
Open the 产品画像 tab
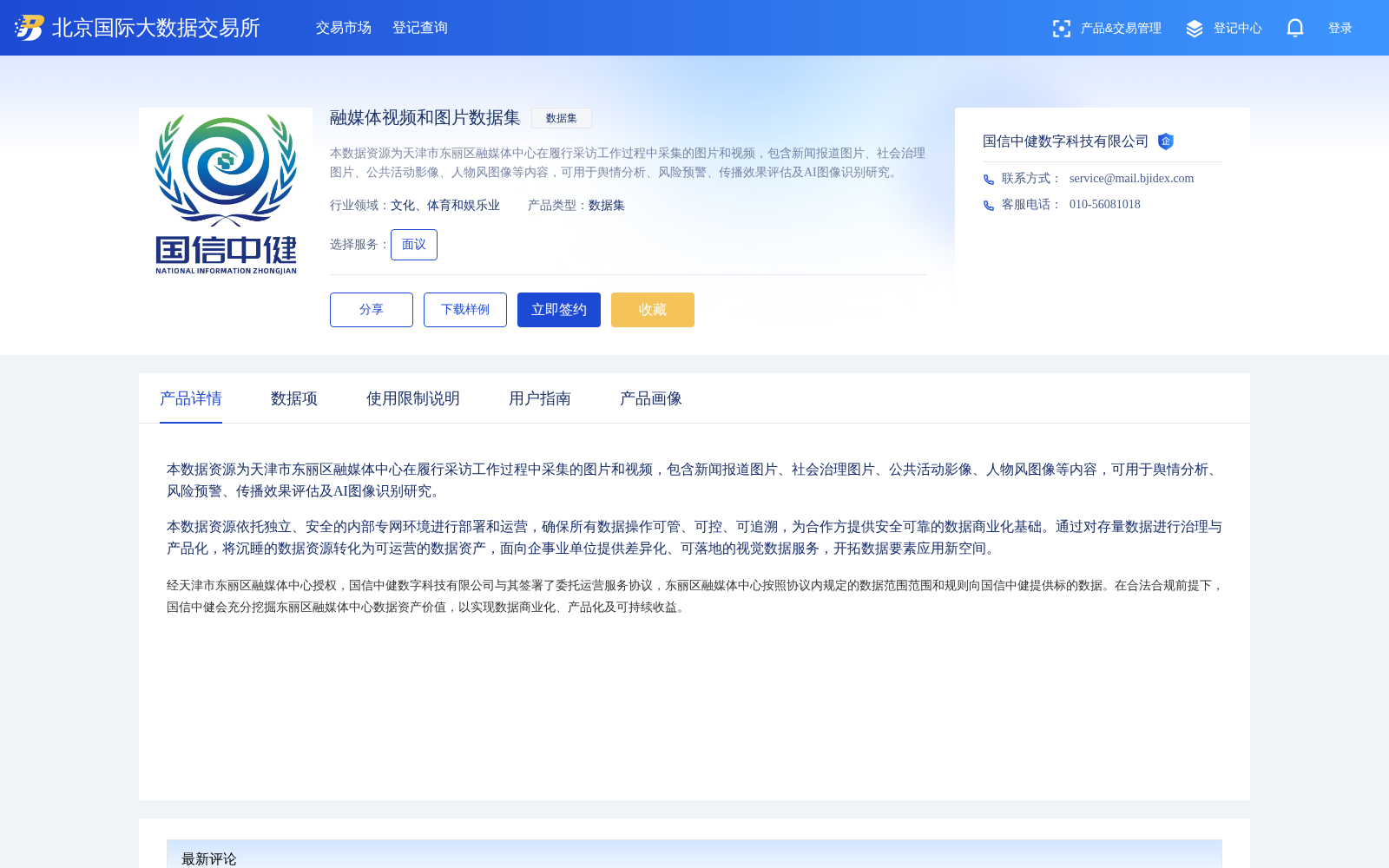[651, 398]
